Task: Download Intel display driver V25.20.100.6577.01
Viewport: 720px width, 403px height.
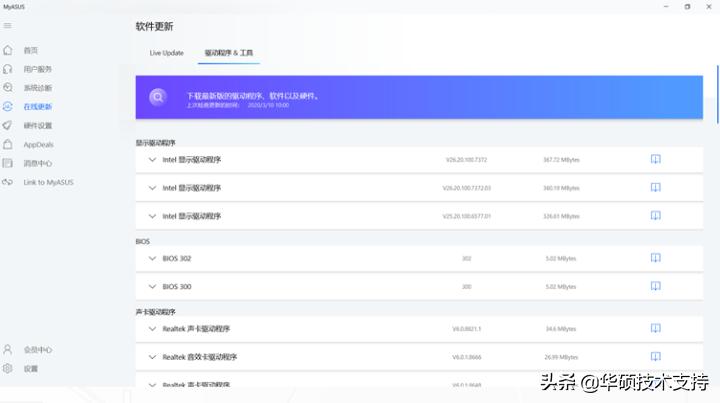Action: [656, 216]
